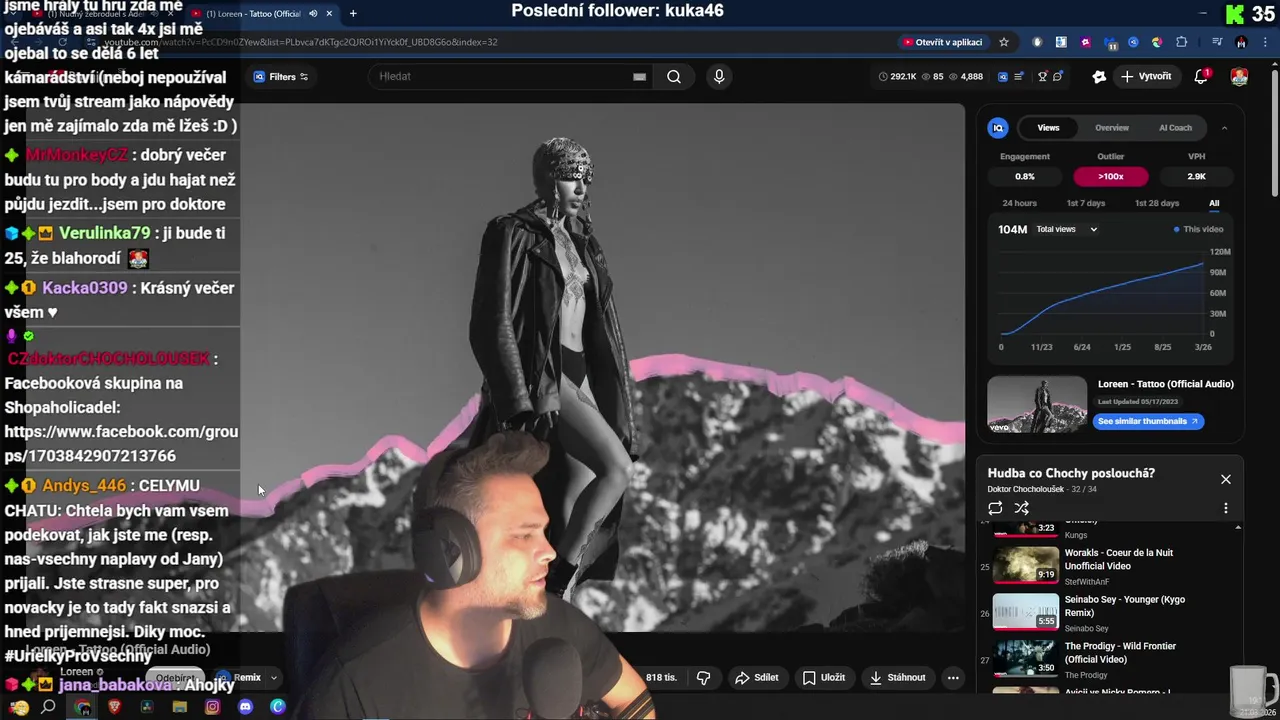Toggle playlist loop icon
The height and width of the screenshot is (720, 1280).
(x=995, y=508)
